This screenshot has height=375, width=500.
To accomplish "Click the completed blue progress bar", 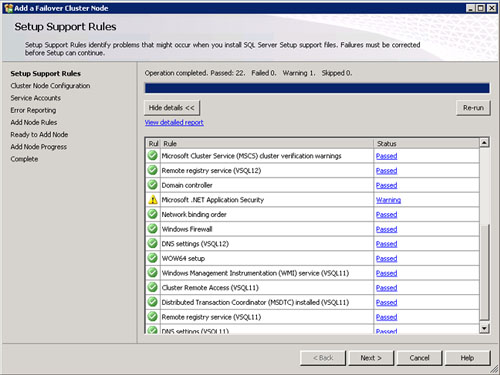I will click(x=317, y=88).
